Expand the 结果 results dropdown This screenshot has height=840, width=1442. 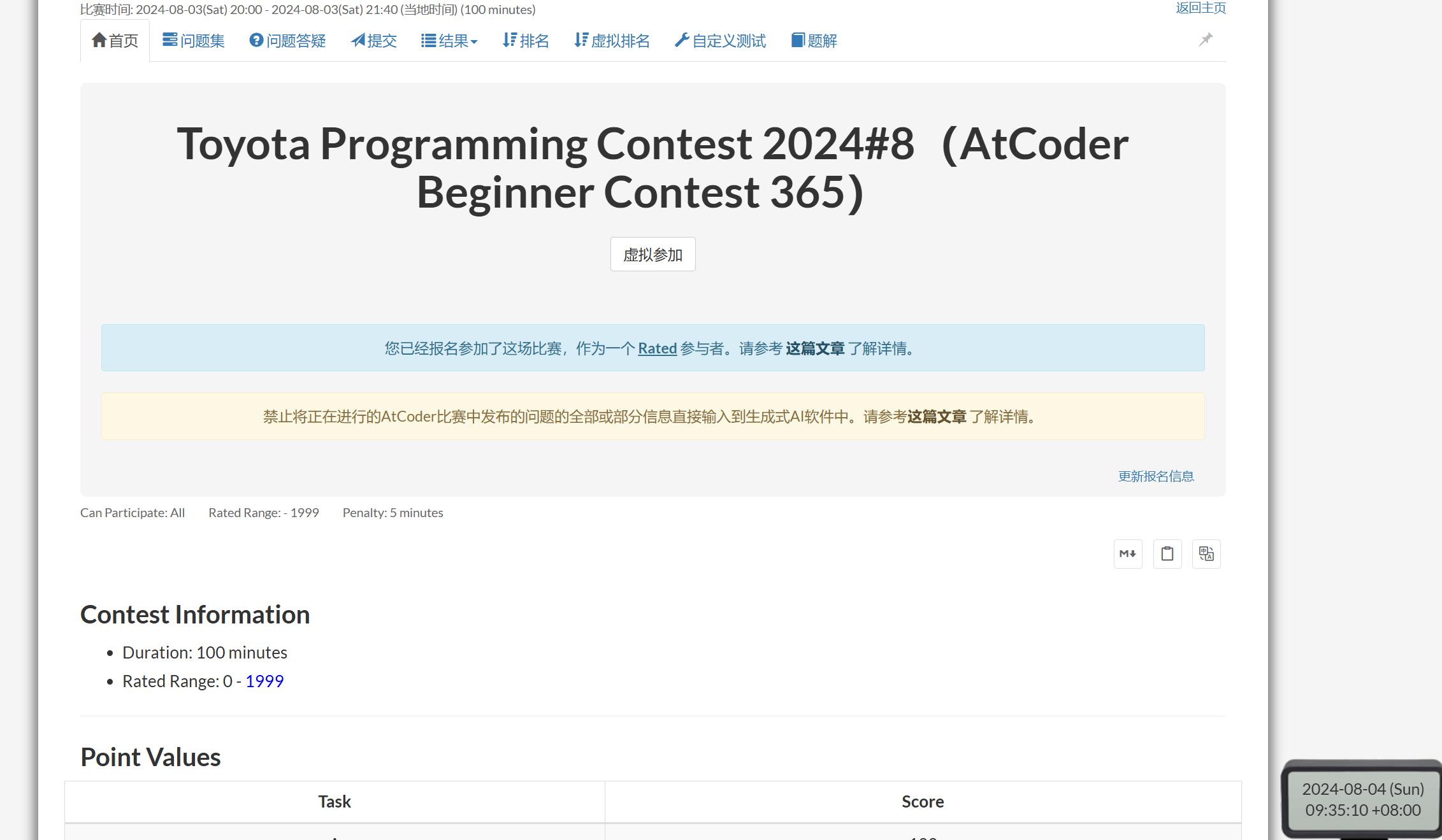point(449,41)
